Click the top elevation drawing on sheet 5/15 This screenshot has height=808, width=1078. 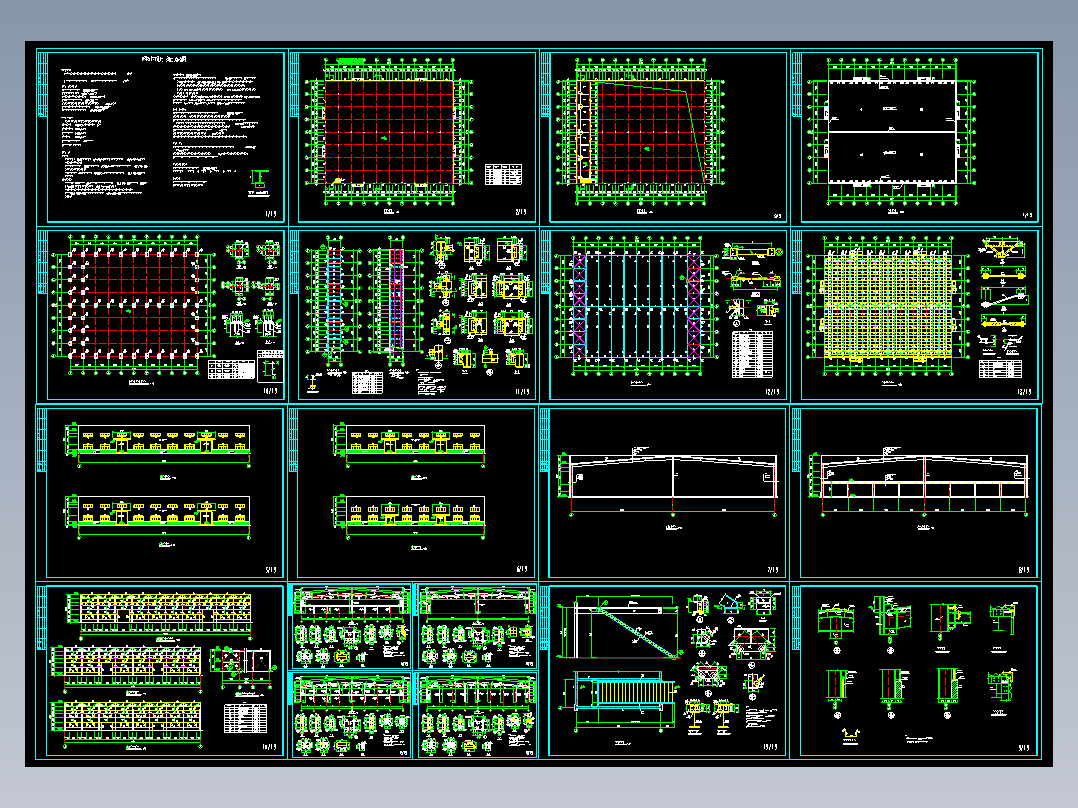(x=160, y=445)
